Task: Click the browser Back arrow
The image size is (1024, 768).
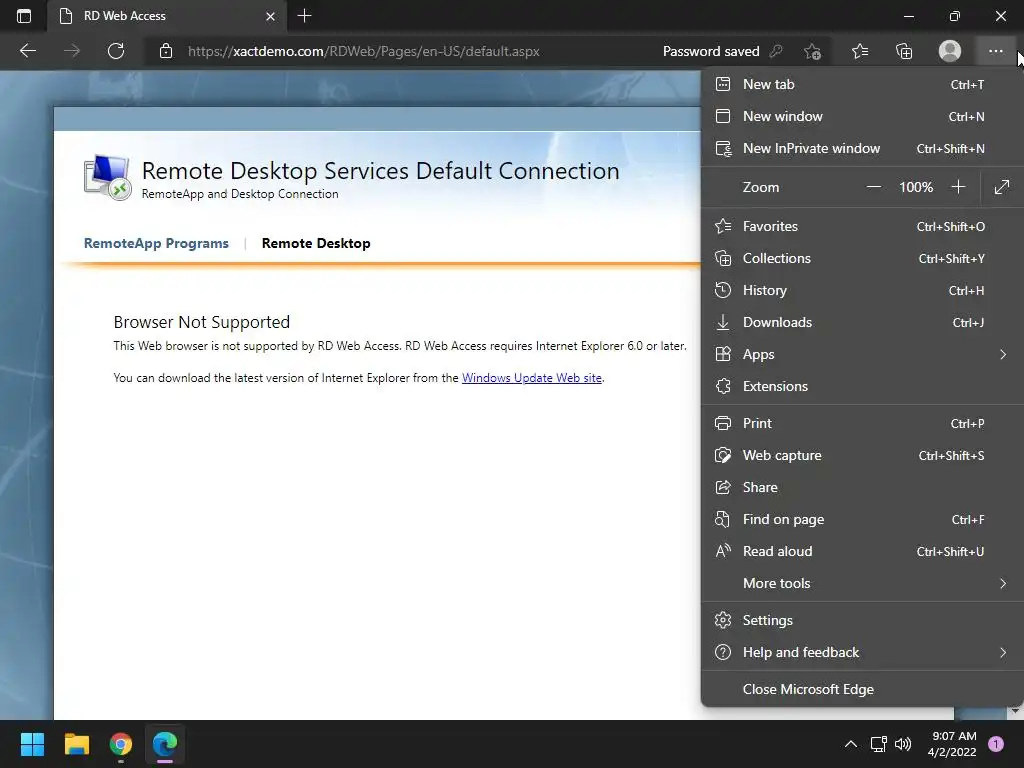Action: [x=28, y=51]
